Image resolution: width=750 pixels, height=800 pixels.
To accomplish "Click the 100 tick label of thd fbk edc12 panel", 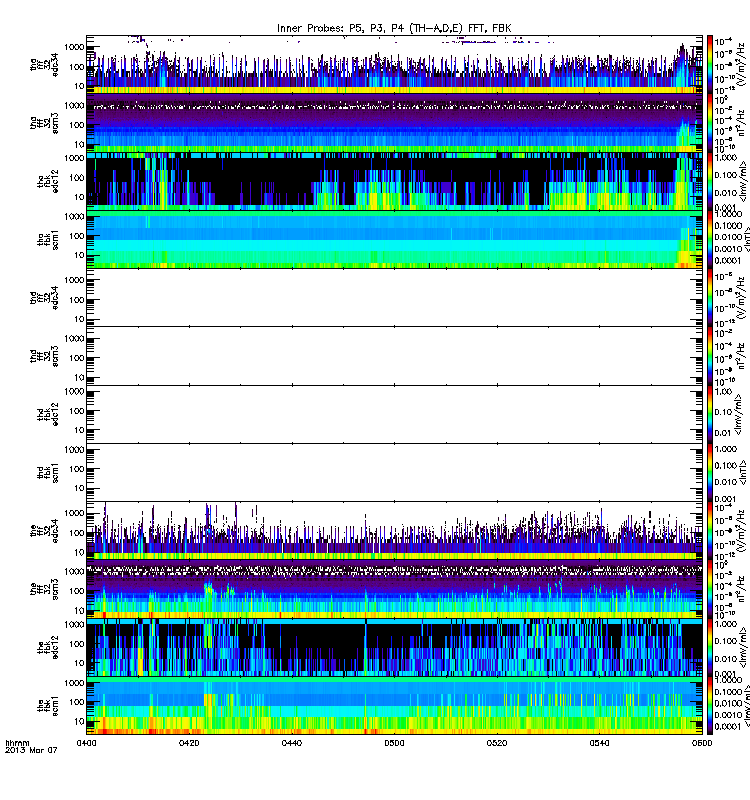I will click(77, 411).
